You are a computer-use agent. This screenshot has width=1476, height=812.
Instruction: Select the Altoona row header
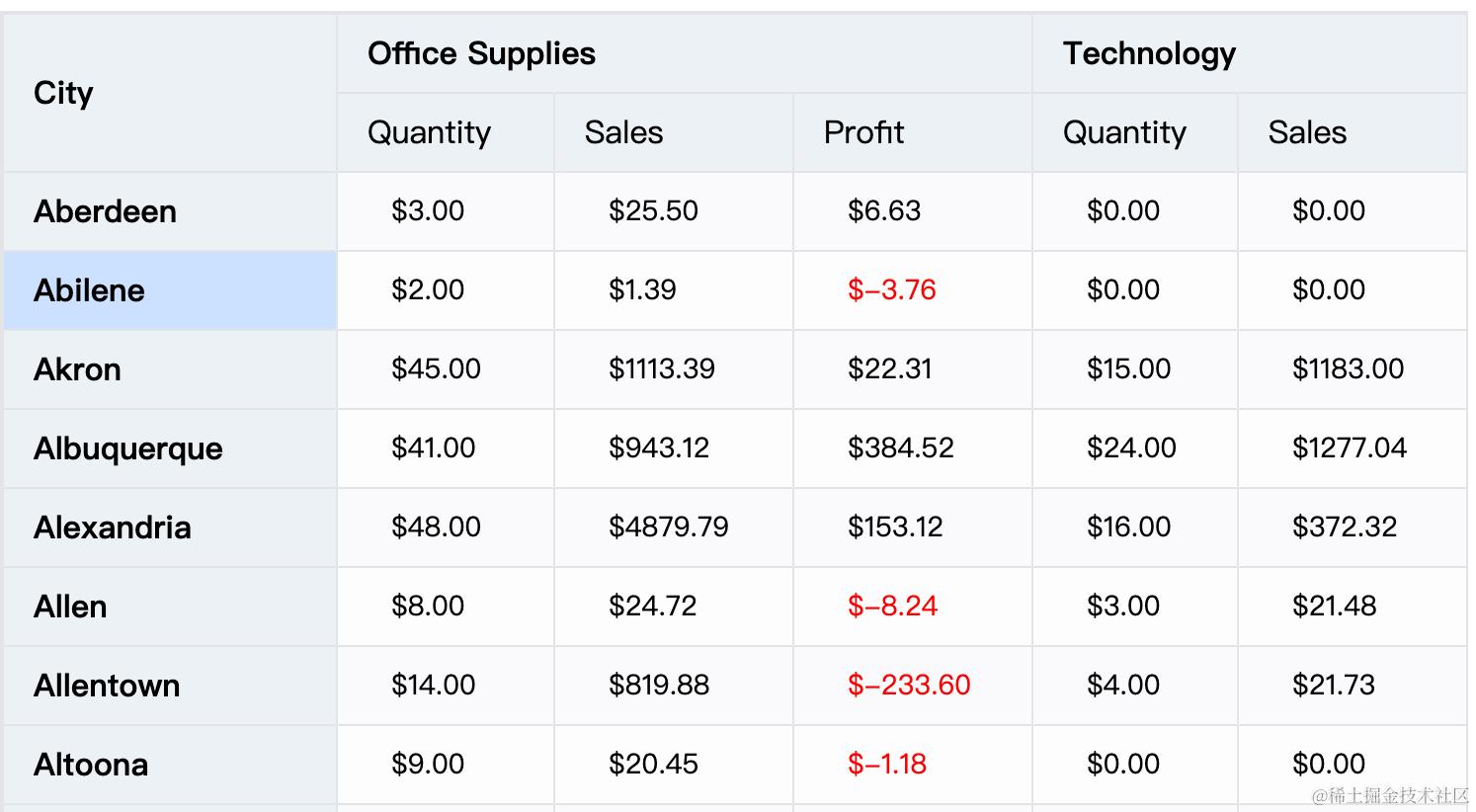91,765
